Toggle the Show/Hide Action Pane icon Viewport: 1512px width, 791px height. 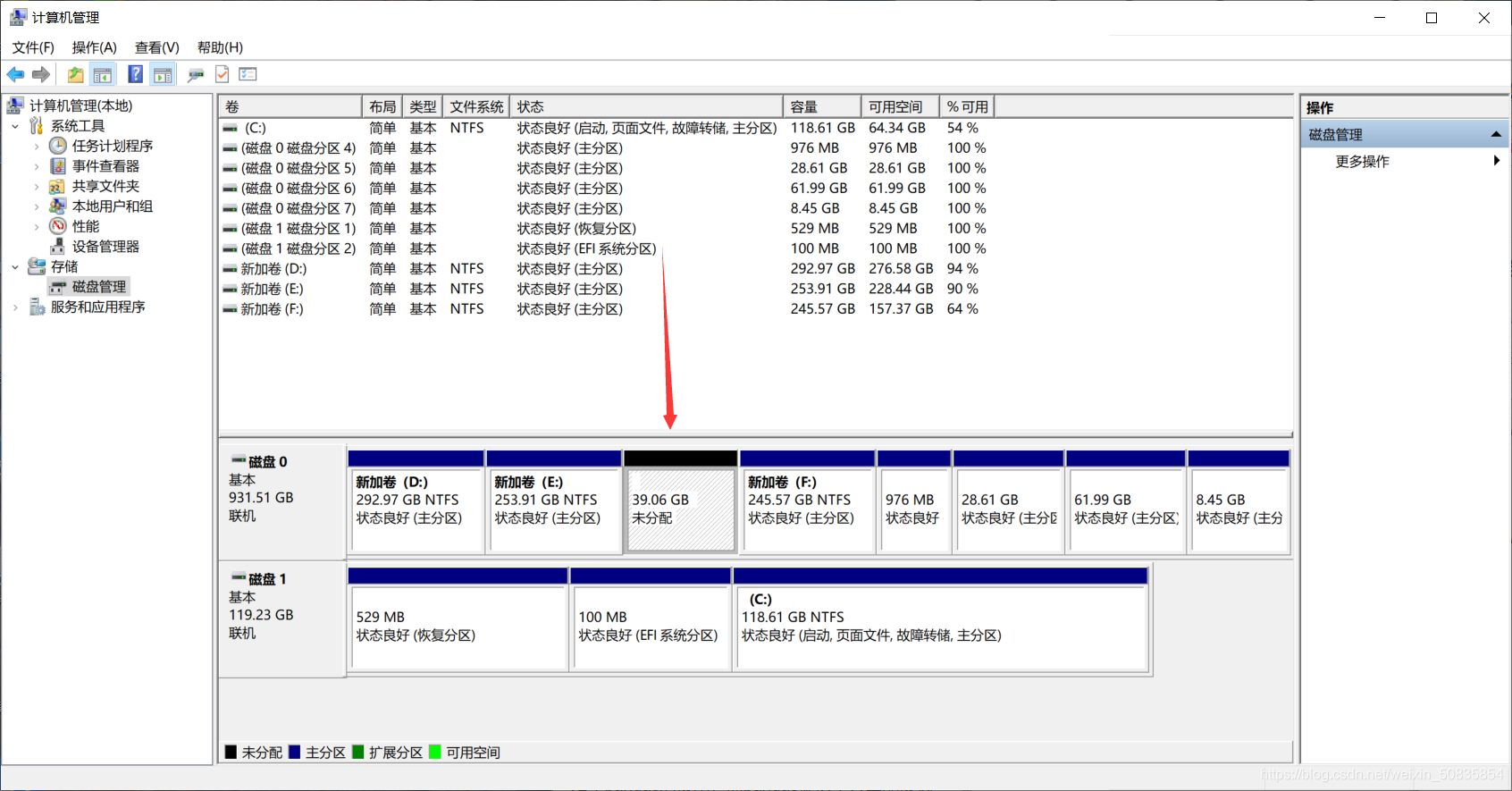[163, 74]
